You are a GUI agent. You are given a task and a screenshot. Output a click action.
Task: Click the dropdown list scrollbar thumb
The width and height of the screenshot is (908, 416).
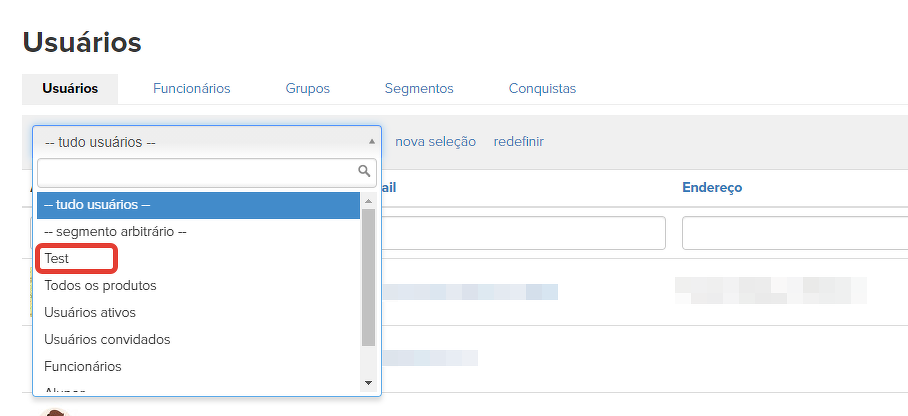pyautogui.click(x=368, y=275)
